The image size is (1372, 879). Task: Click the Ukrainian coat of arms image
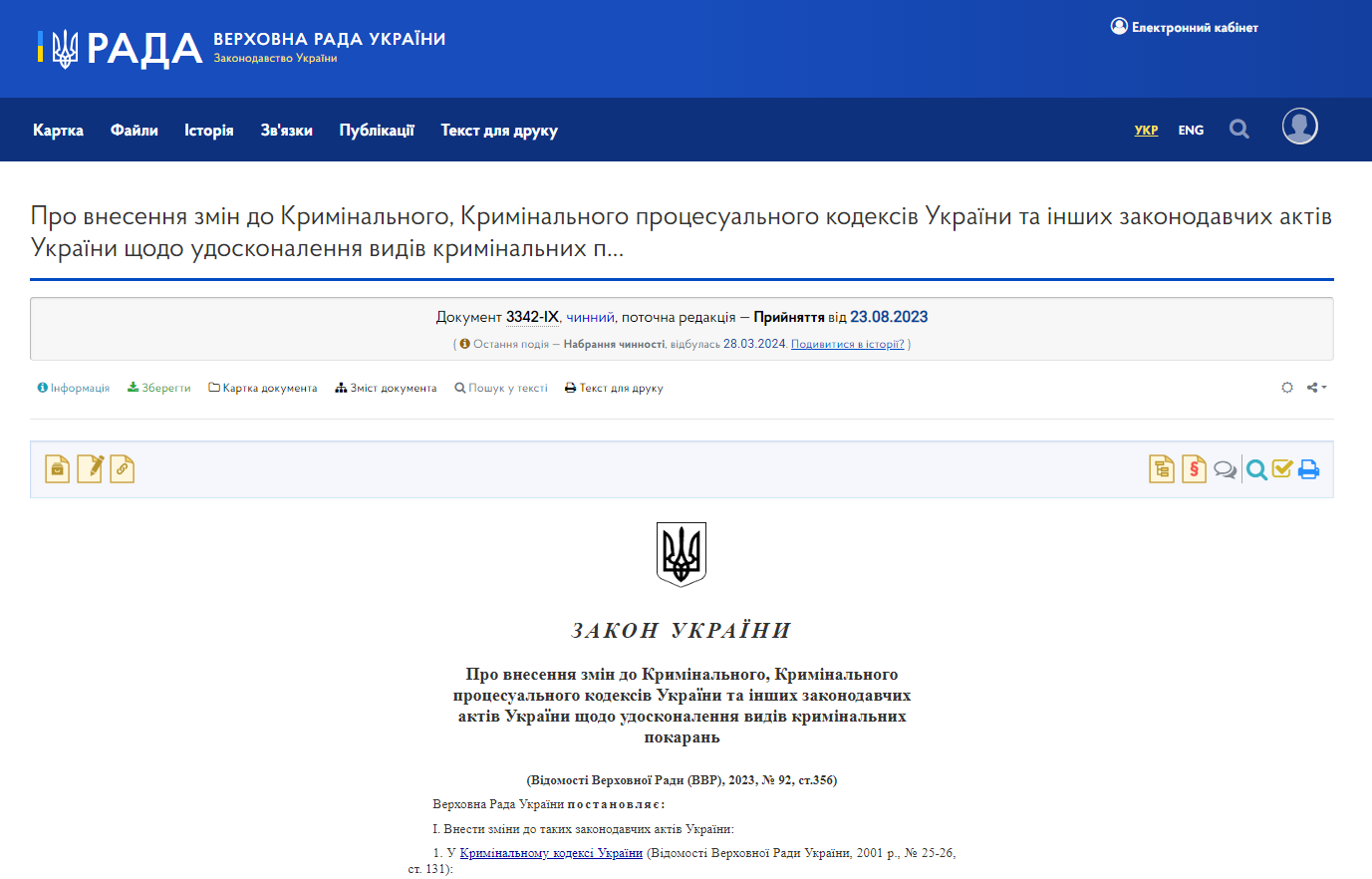682,554
